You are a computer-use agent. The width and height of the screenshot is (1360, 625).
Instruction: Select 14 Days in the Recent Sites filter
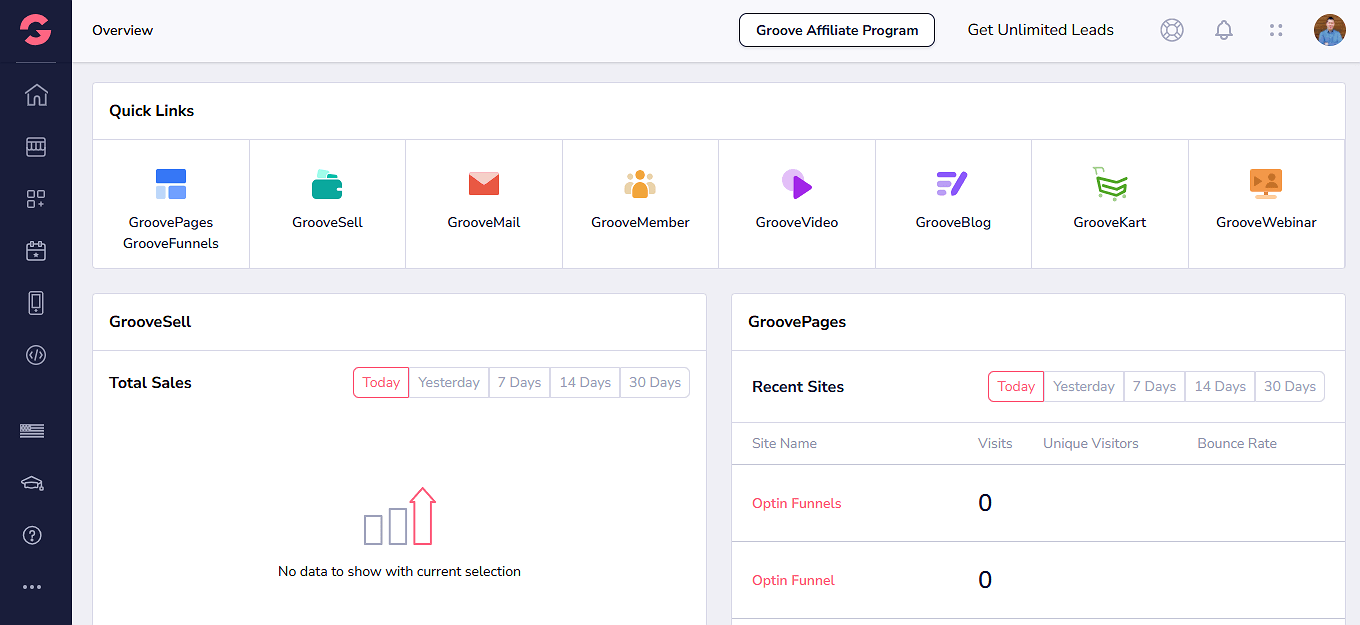(1220, 387)
